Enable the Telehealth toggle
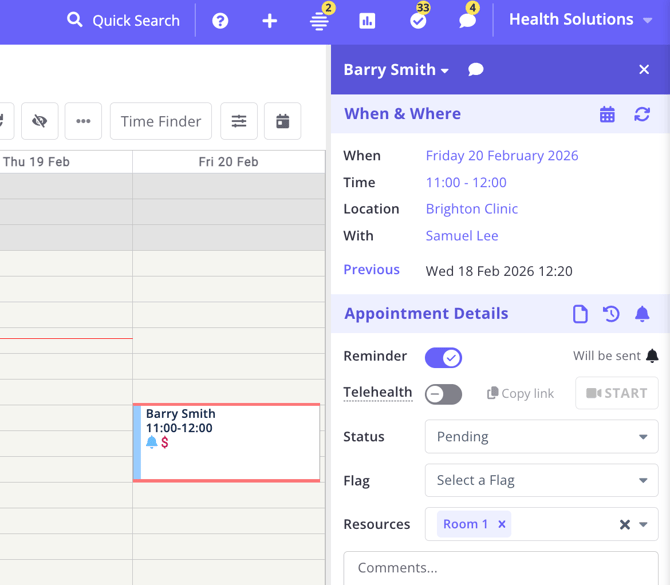670x585 pixels. point(443,394)
